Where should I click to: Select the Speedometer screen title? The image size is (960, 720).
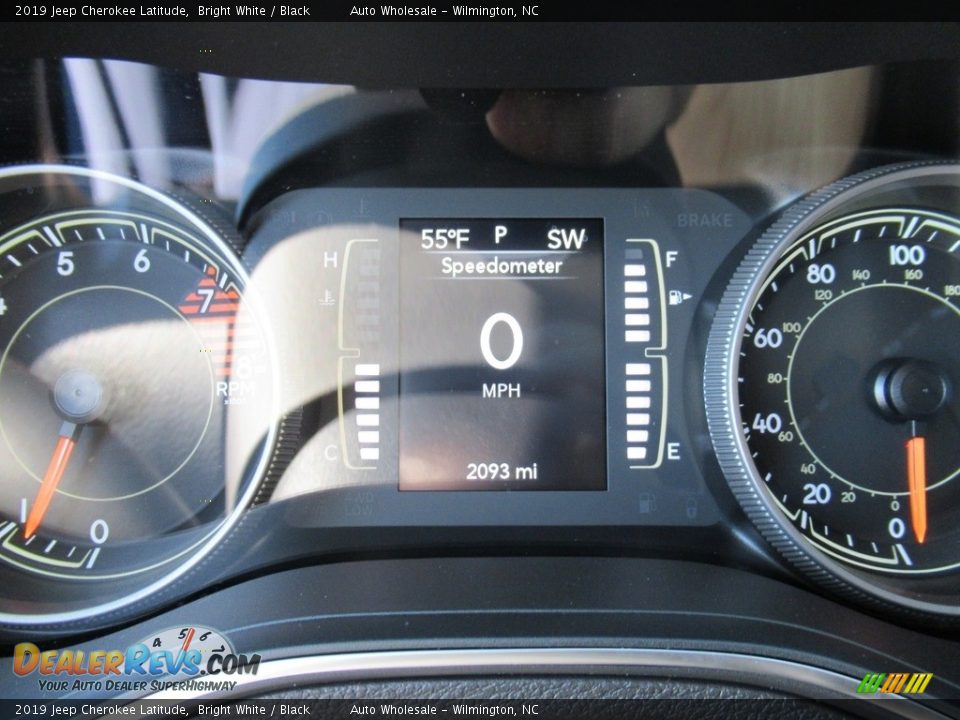501,266
